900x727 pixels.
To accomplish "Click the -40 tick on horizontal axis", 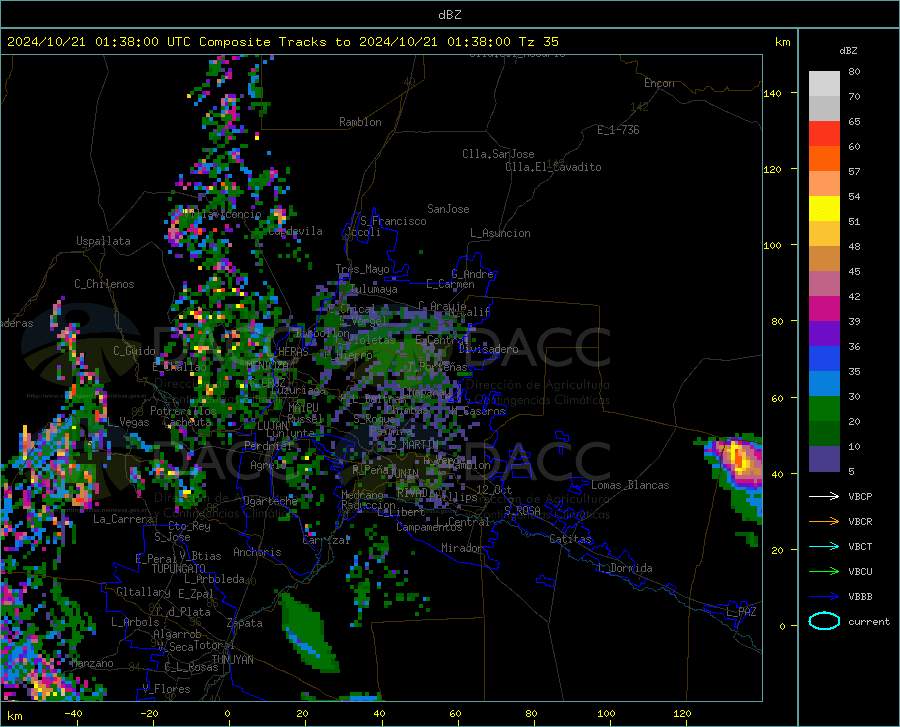I will click(x=73, y=713).
